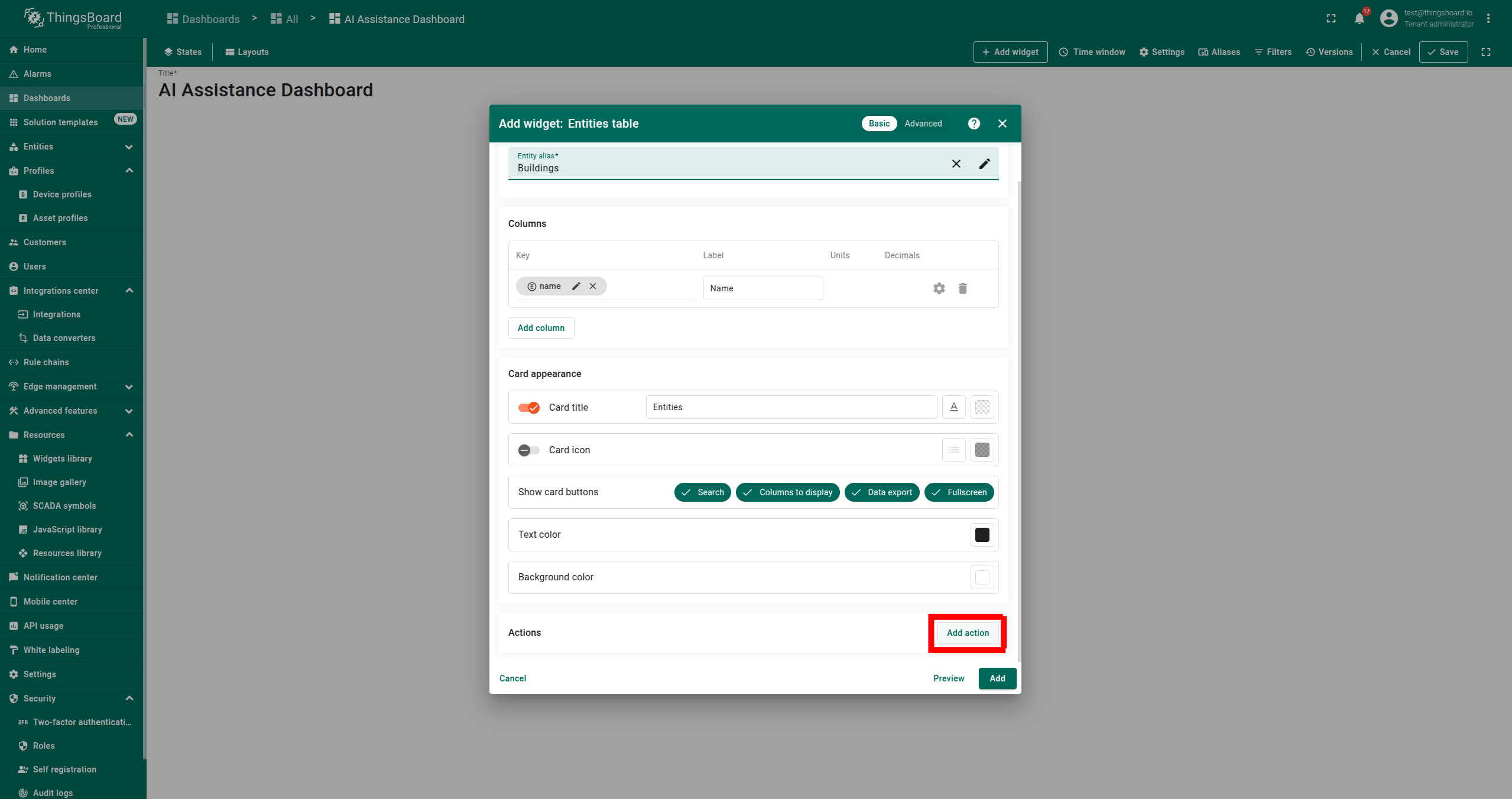Open the notifications bell

[x=1359, y=19]
